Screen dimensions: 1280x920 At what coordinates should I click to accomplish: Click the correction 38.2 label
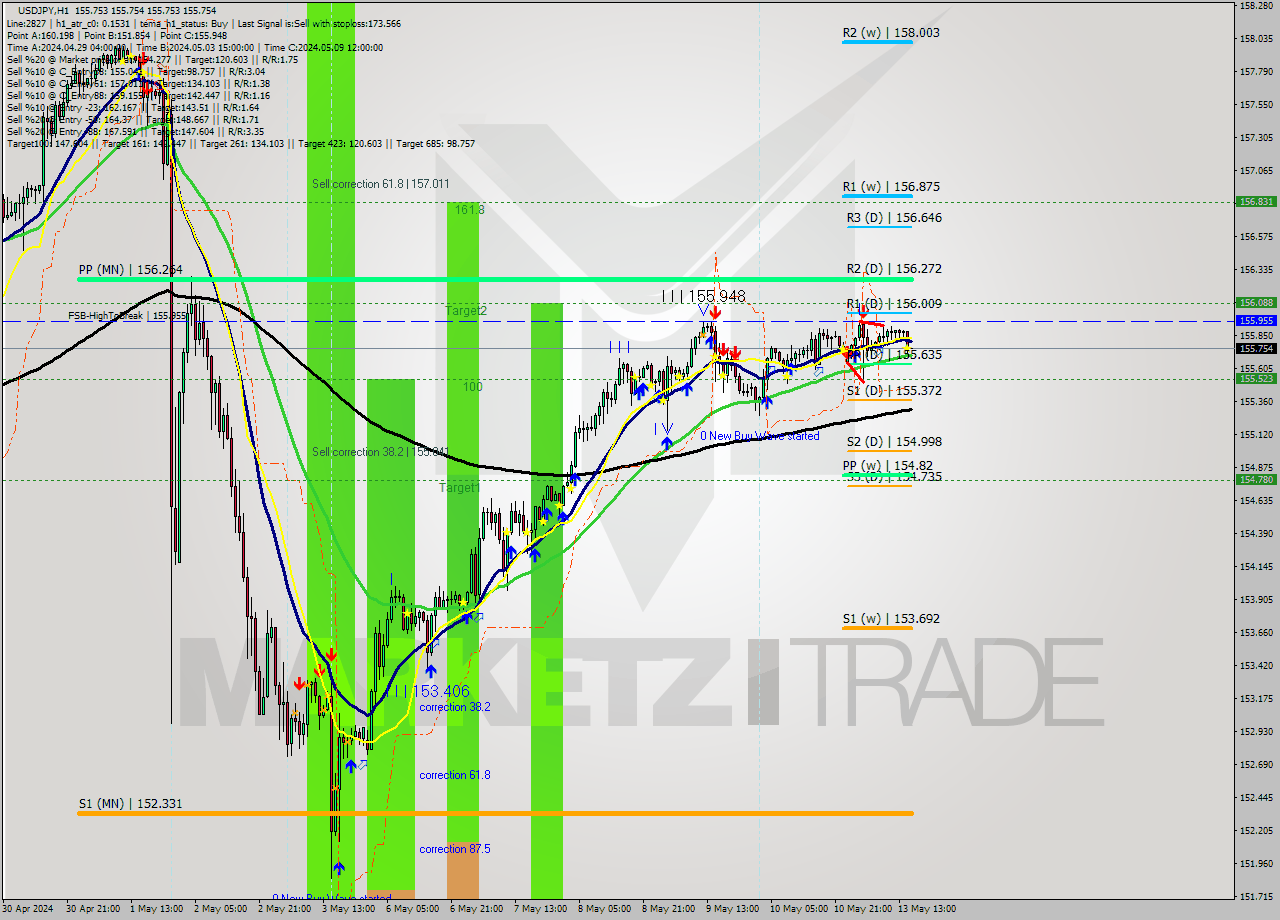pos(455,707)
